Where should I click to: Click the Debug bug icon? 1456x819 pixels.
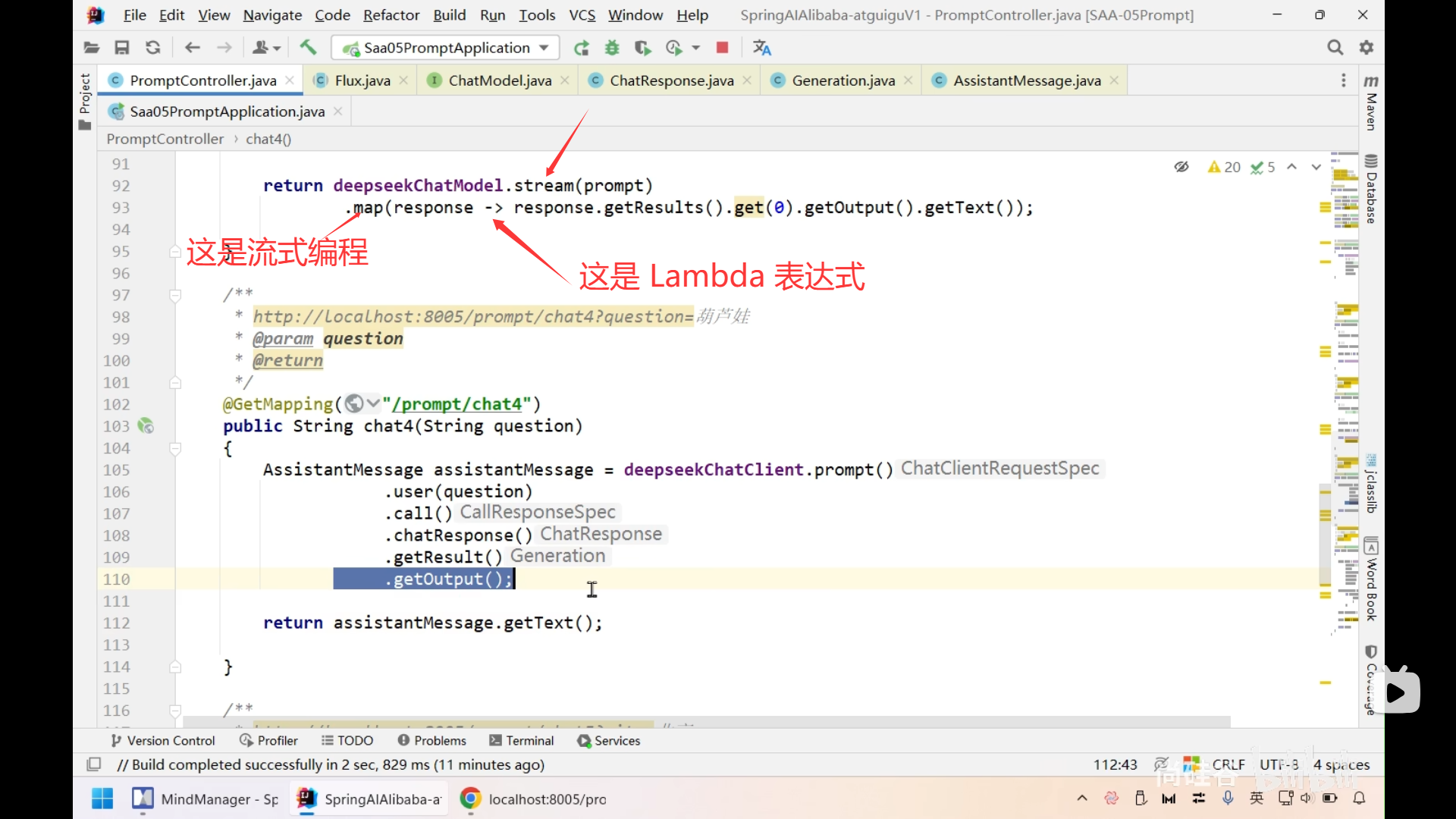pyautogui.click(x=612, y=48)
